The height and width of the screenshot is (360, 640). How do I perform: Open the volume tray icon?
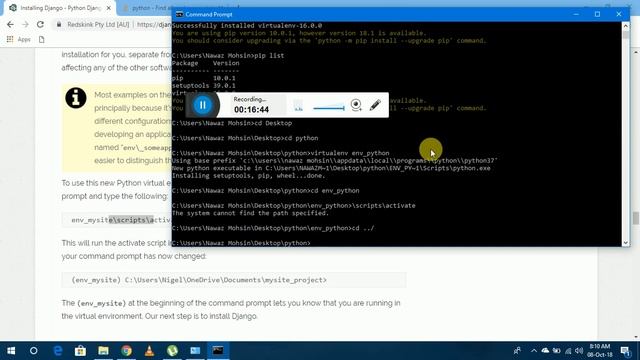(x=579, y=351)
